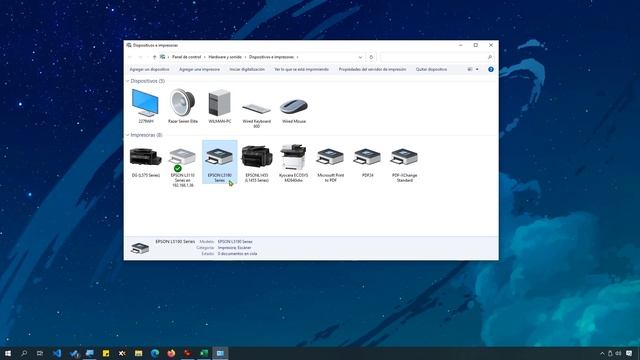Select the DS (L375 Series) printer
This screenshot has height=360, width=640.
pos(146,157)
